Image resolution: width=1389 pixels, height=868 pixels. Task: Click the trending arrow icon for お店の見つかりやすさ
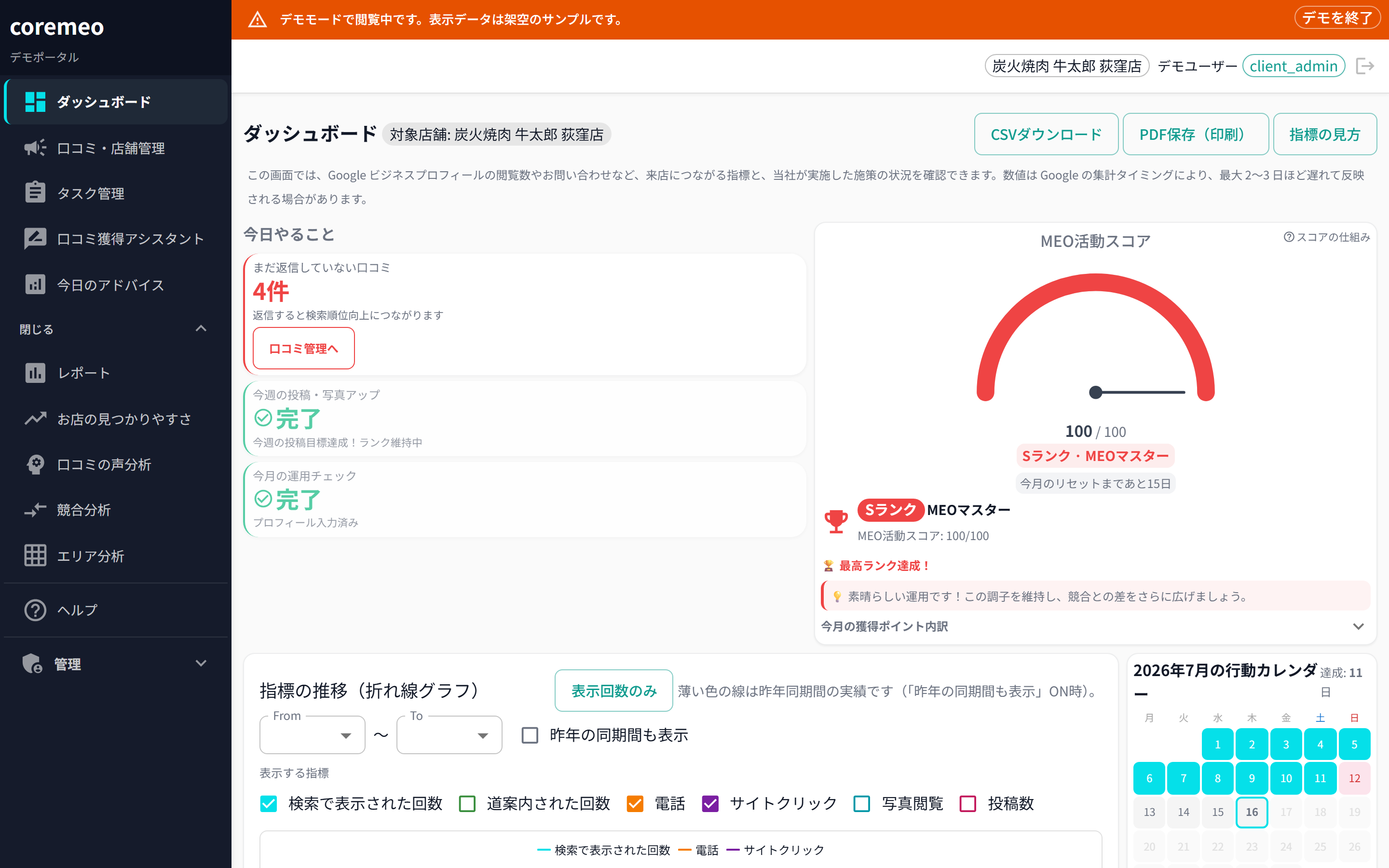click(35, 419)
